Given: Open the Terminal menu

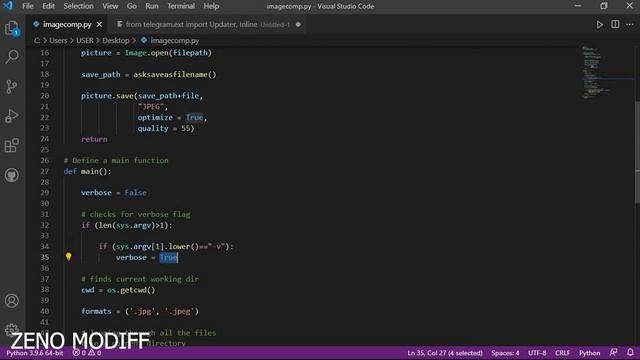Looking at the screenshot, I should [181, 6].
